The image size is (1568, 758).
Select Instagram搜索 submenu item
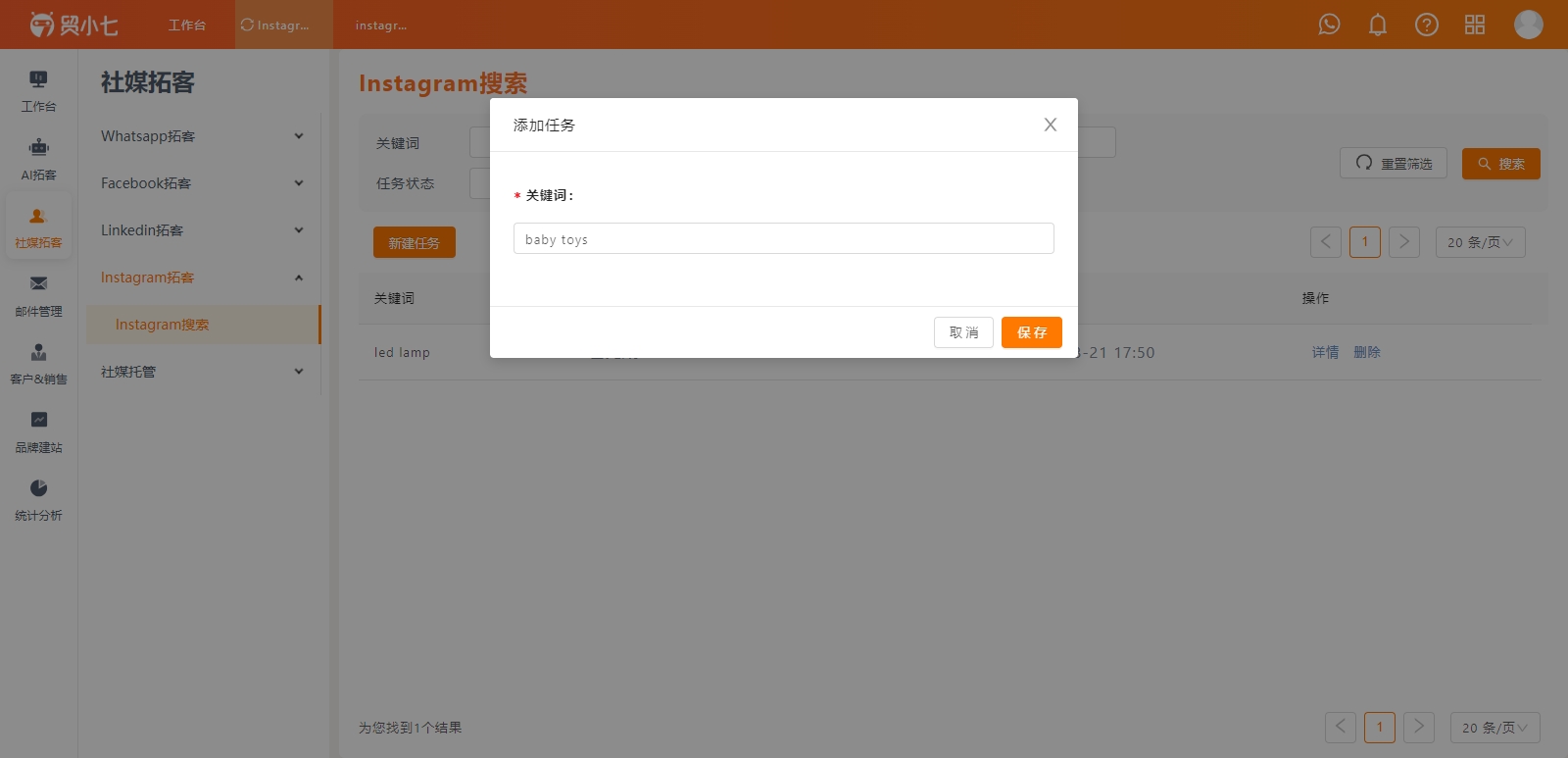click(x=203, y=325)
